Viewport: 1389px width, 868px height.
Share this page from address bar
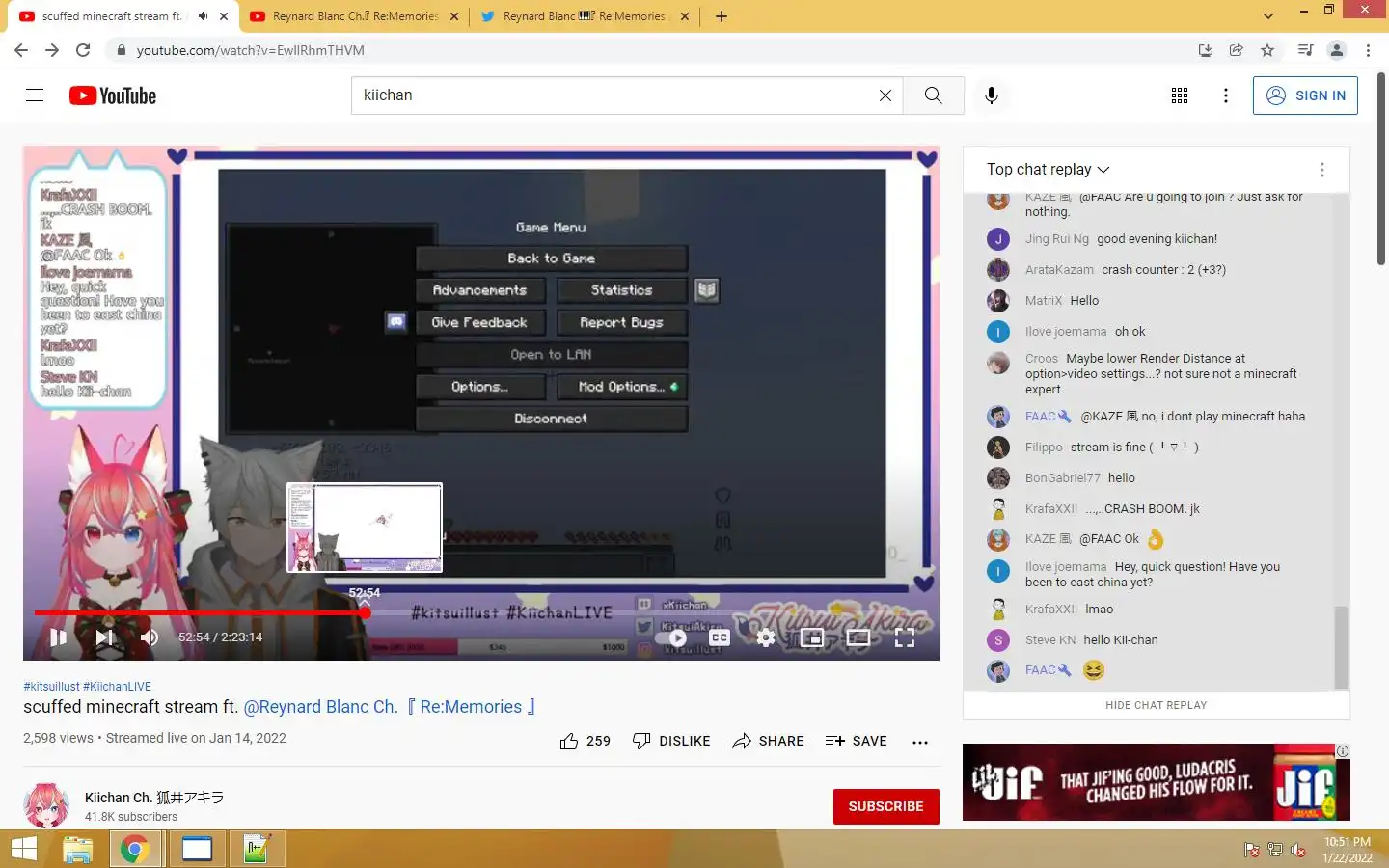[1236, 50]
